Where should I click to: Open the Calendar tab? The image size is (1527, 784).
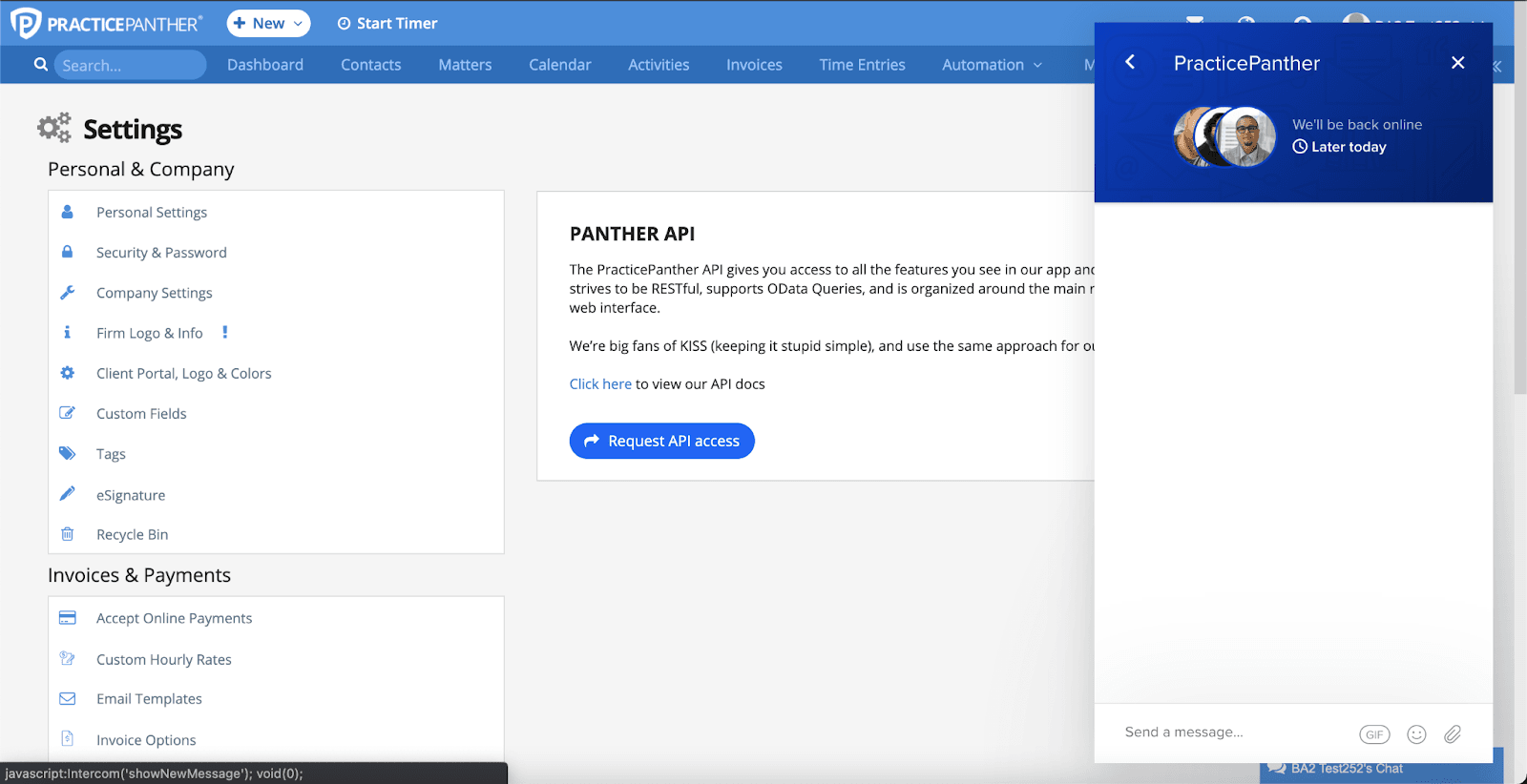(x=560, y=65)
